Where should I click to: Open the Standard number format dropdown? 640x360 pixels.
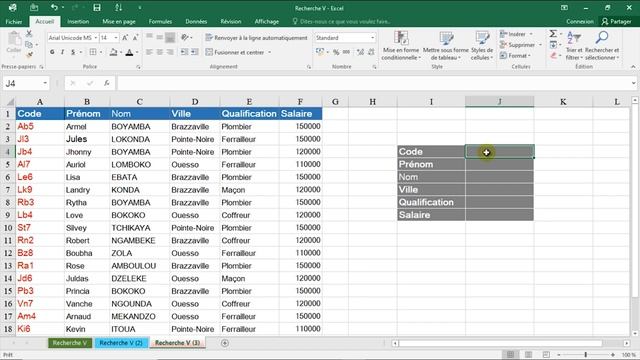click(372, 38)
